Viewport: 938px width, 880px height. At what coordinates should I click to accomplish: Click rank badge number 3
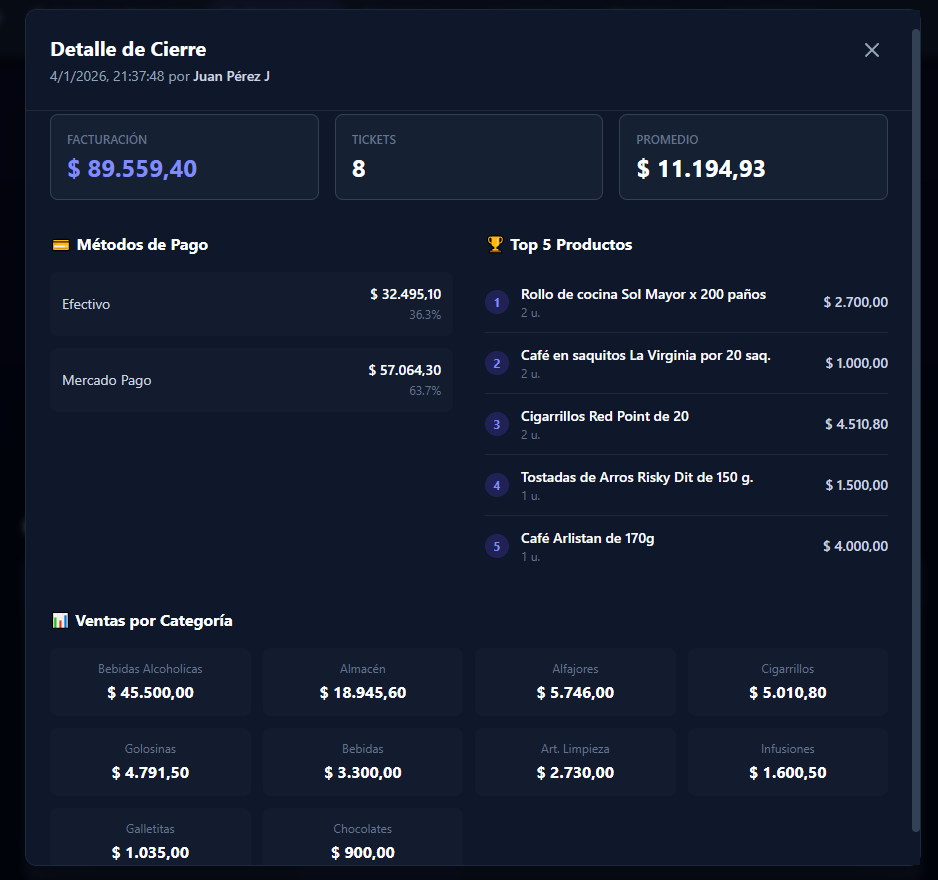tap(497, 424)
